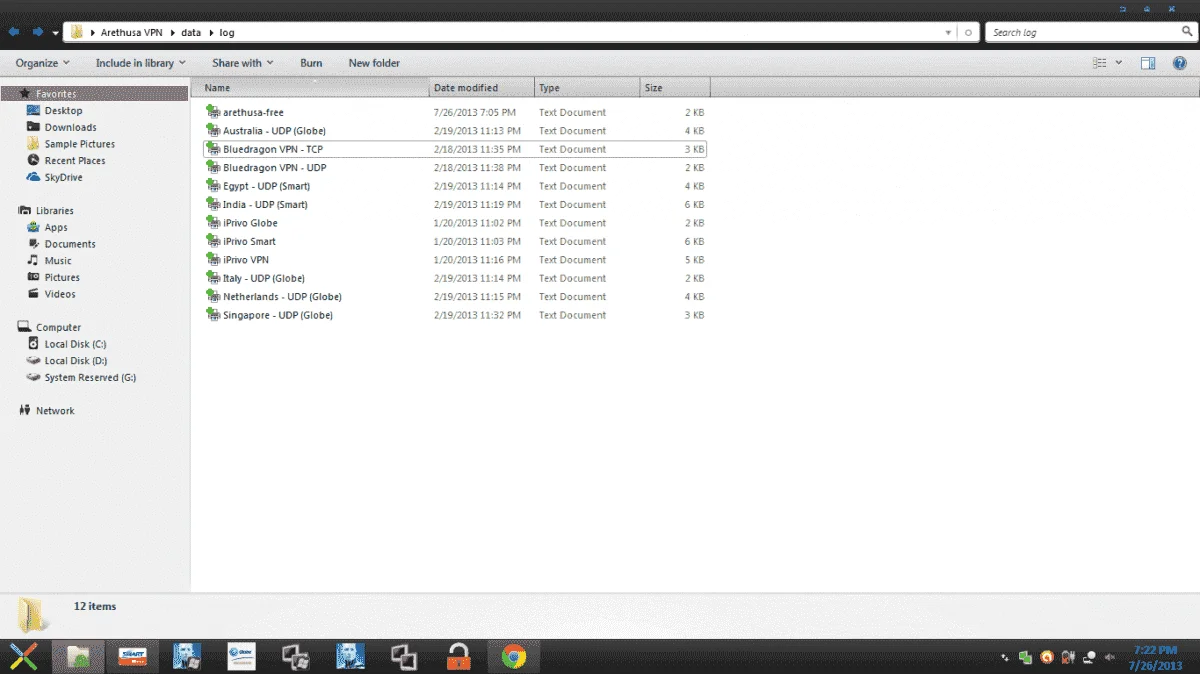Viewport: 1200px width, 674px height.
Task: Click the blue Help icon
Action: point(1181,63)
